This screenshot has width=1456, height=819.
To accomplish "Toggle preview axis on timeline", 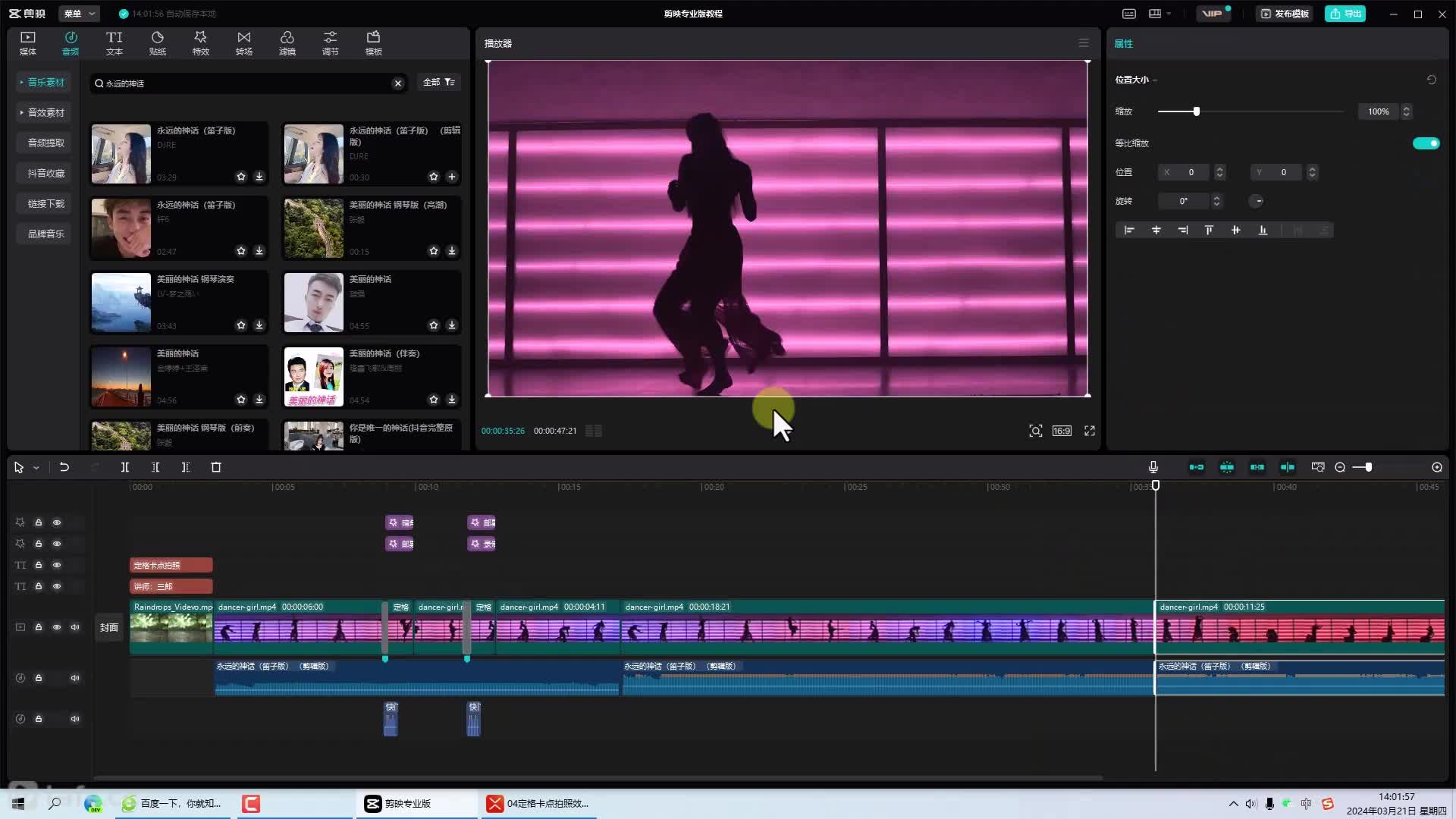I will (1288, 467).
